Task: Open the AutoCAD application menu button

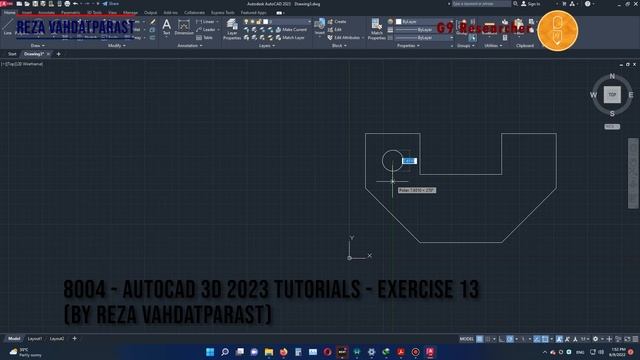Action: coord(6,4)
